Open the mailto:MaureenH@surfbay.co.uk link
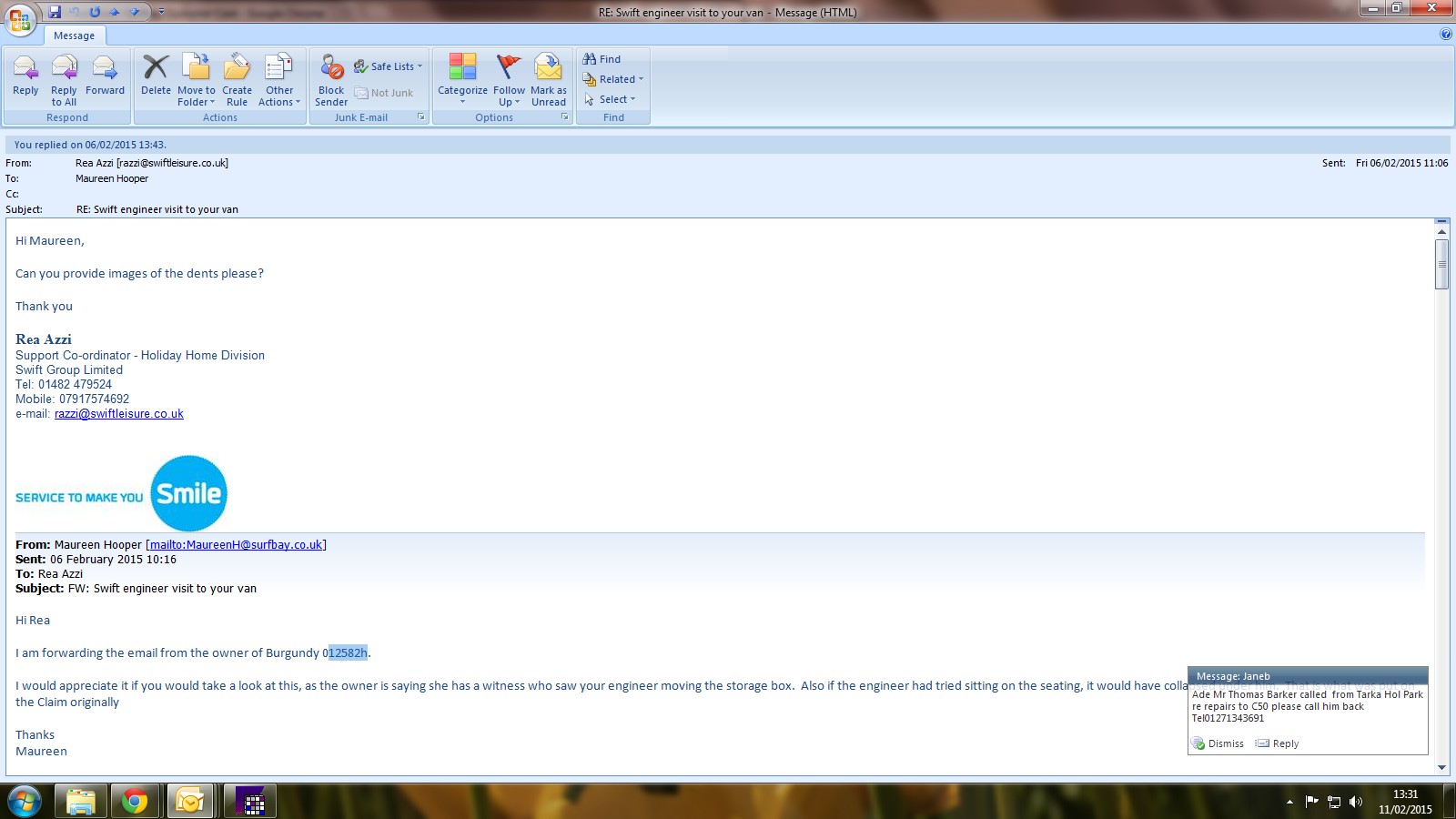Screen dimensions: 1456x819 coord(237,544)
